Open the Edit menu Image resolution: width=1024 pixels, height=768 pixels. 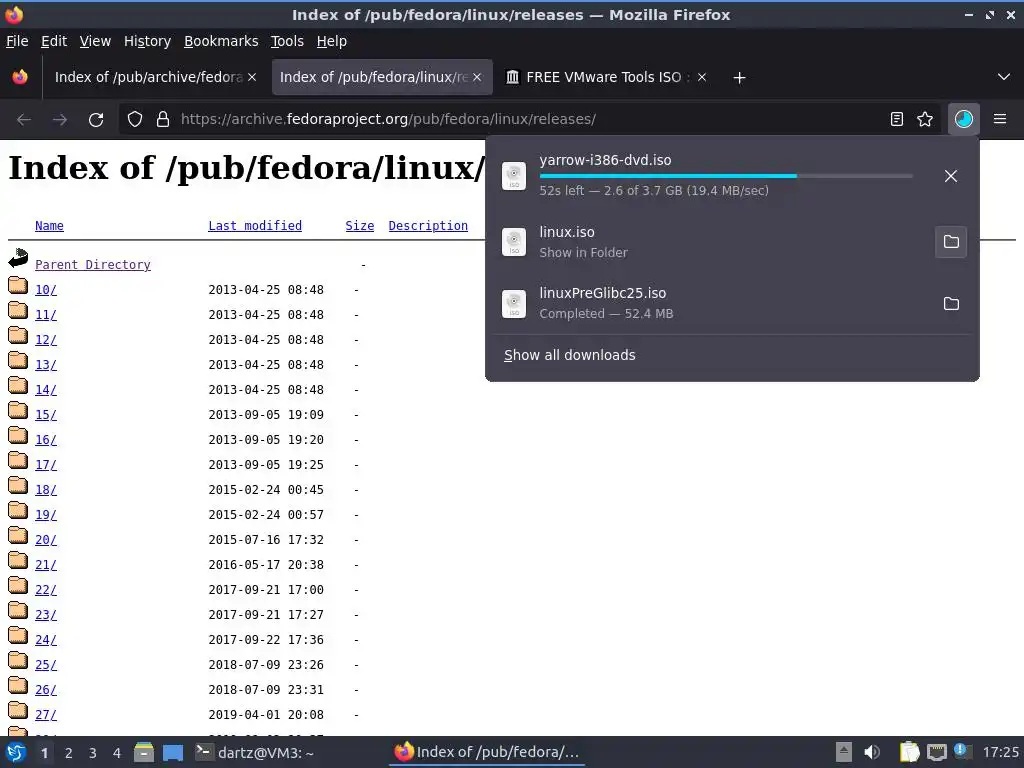54,41
